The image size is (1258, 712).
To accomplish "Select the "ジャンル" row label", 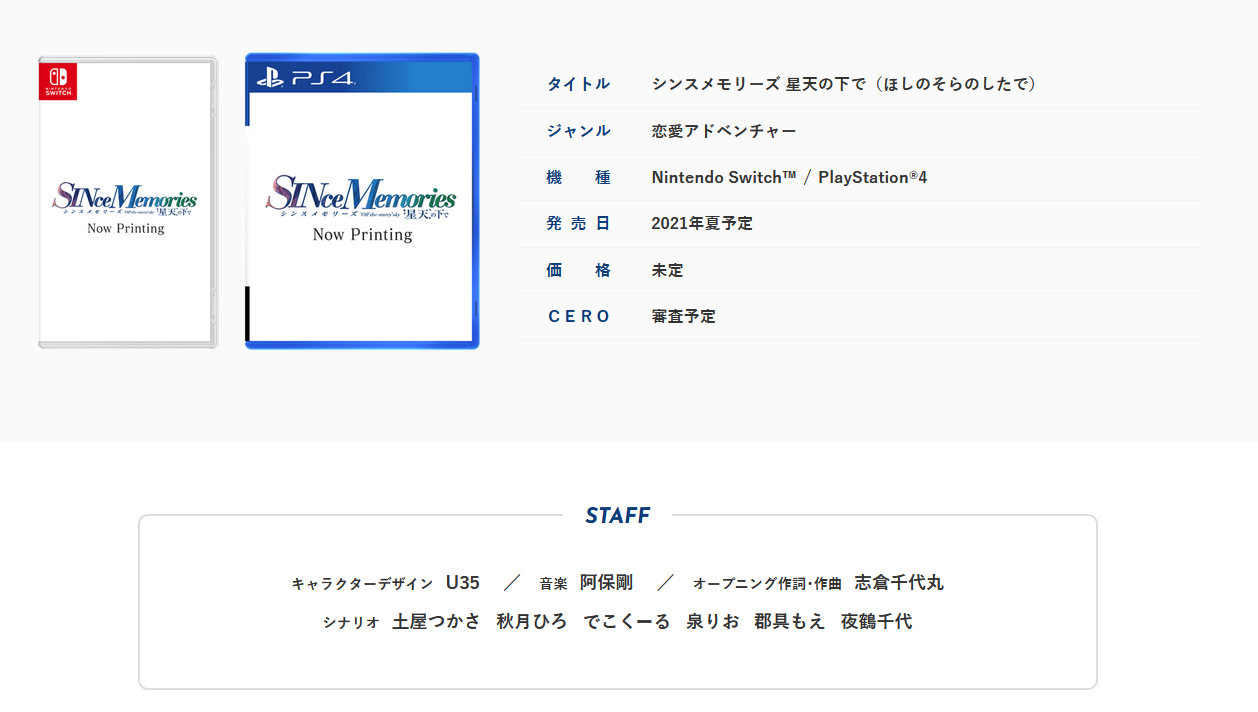I will click(578, 131).
